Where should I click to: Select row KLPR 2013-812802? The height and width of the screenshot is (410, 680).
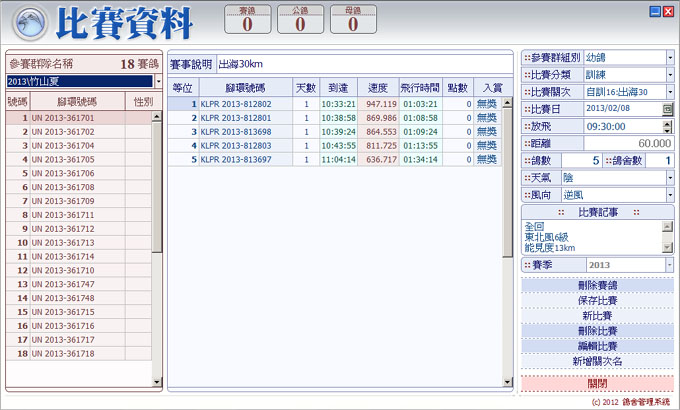[334, 104]
